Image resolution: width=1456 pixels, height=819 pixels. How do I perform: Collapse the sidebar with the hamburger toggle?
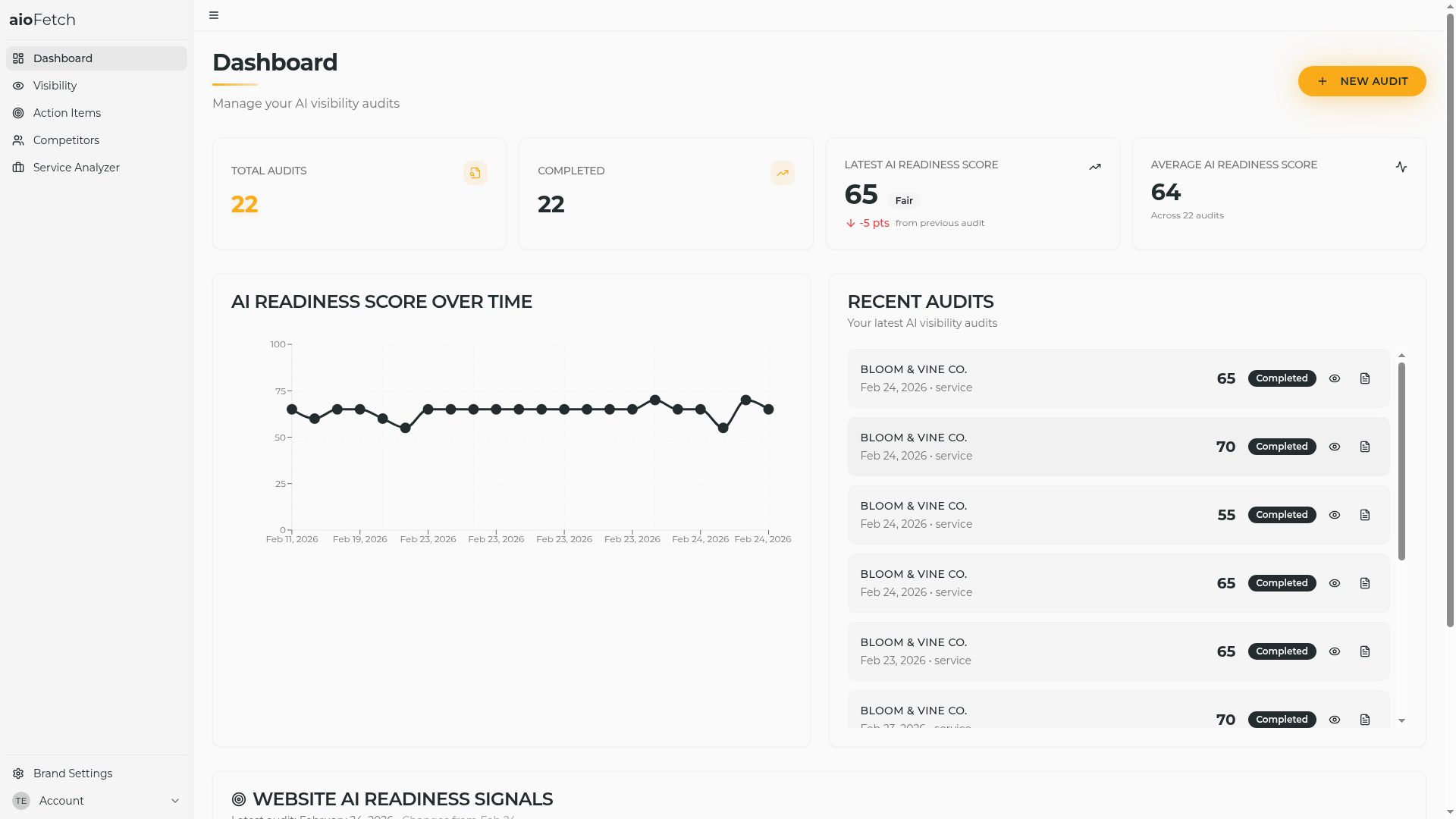tap(214, 15)
